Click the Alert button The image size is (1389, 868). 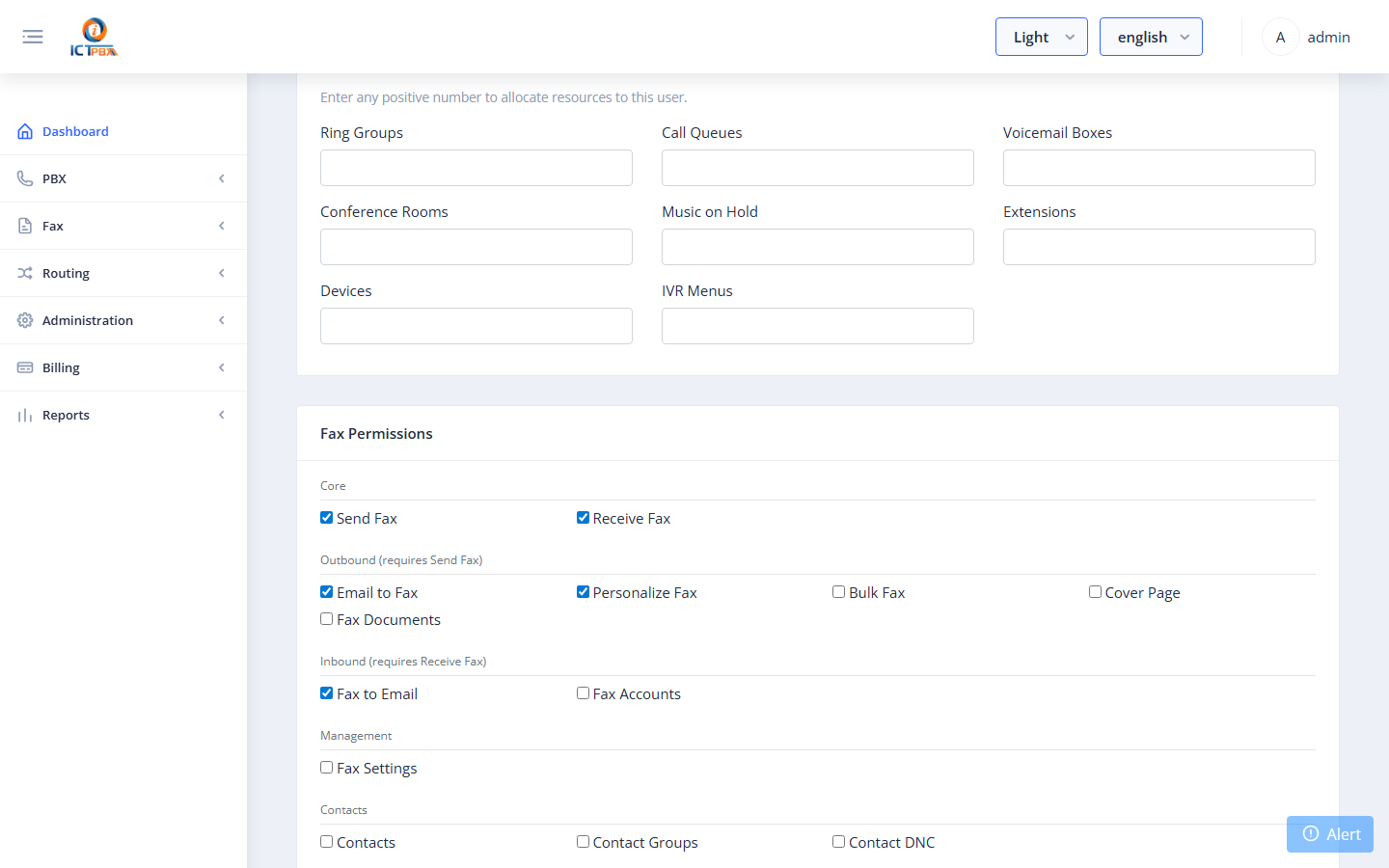1330,834
